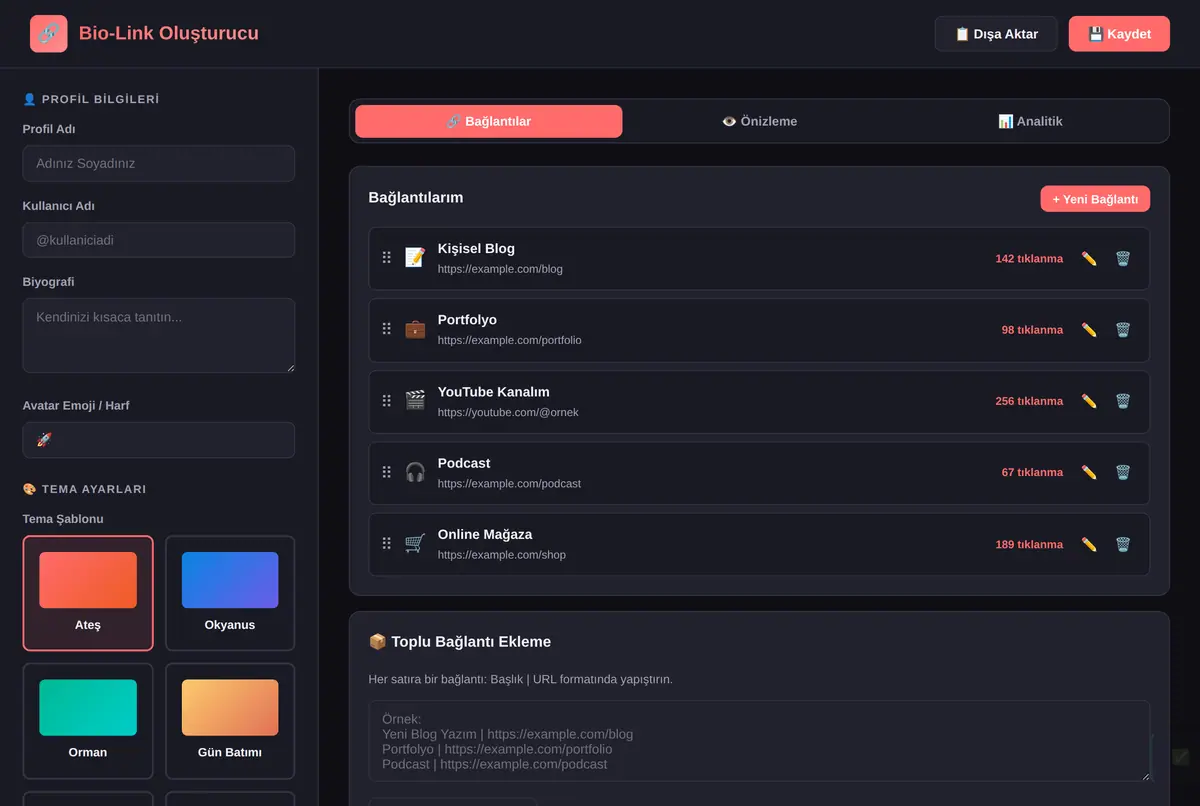The height and width of the screenshot is (806, 1200).
Task: Open the Analitik tab
Action: pos(1030,121)
